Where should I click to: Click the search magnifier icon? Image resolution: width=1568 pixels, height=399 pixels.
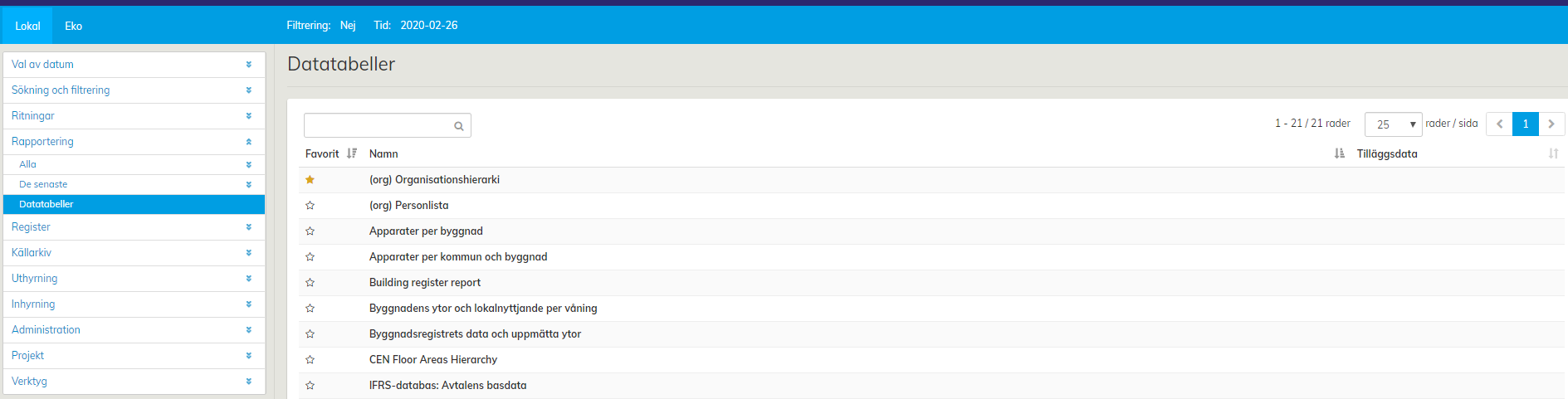tap(458, 126)
